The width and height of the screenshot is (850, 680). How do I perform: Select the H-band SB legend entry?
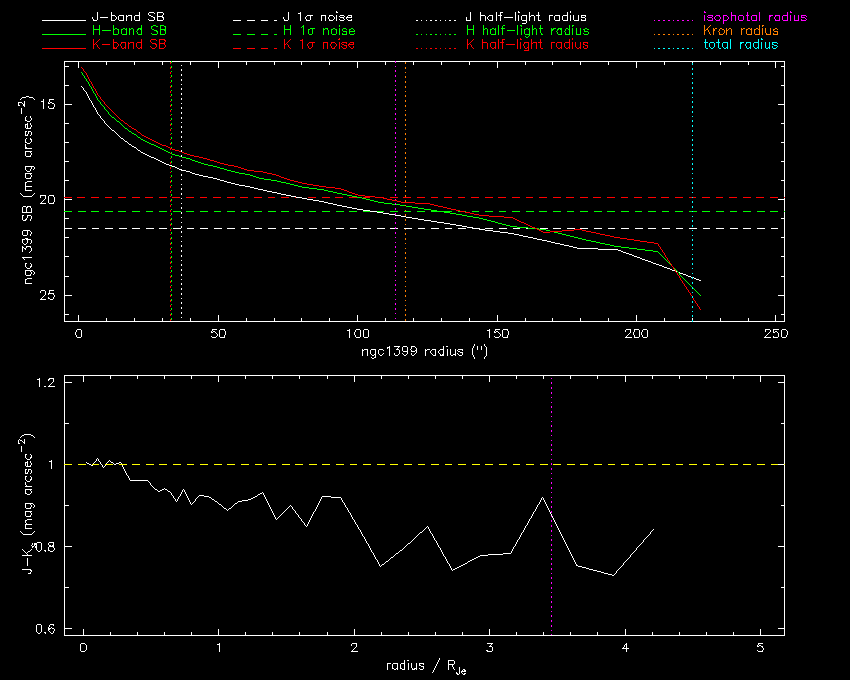point(129,32)
